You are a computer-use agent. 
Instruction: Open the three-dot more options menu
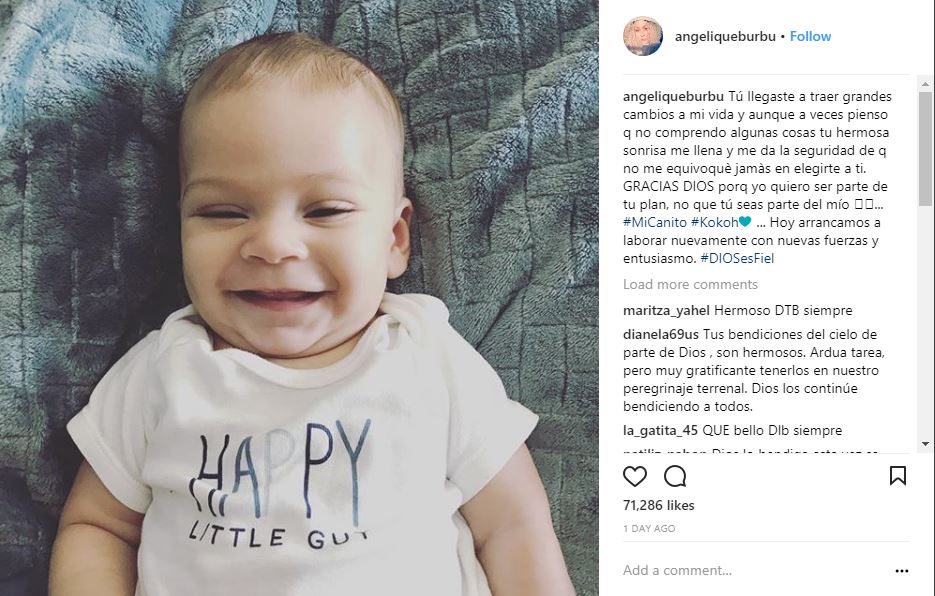[x=902, y=571]
